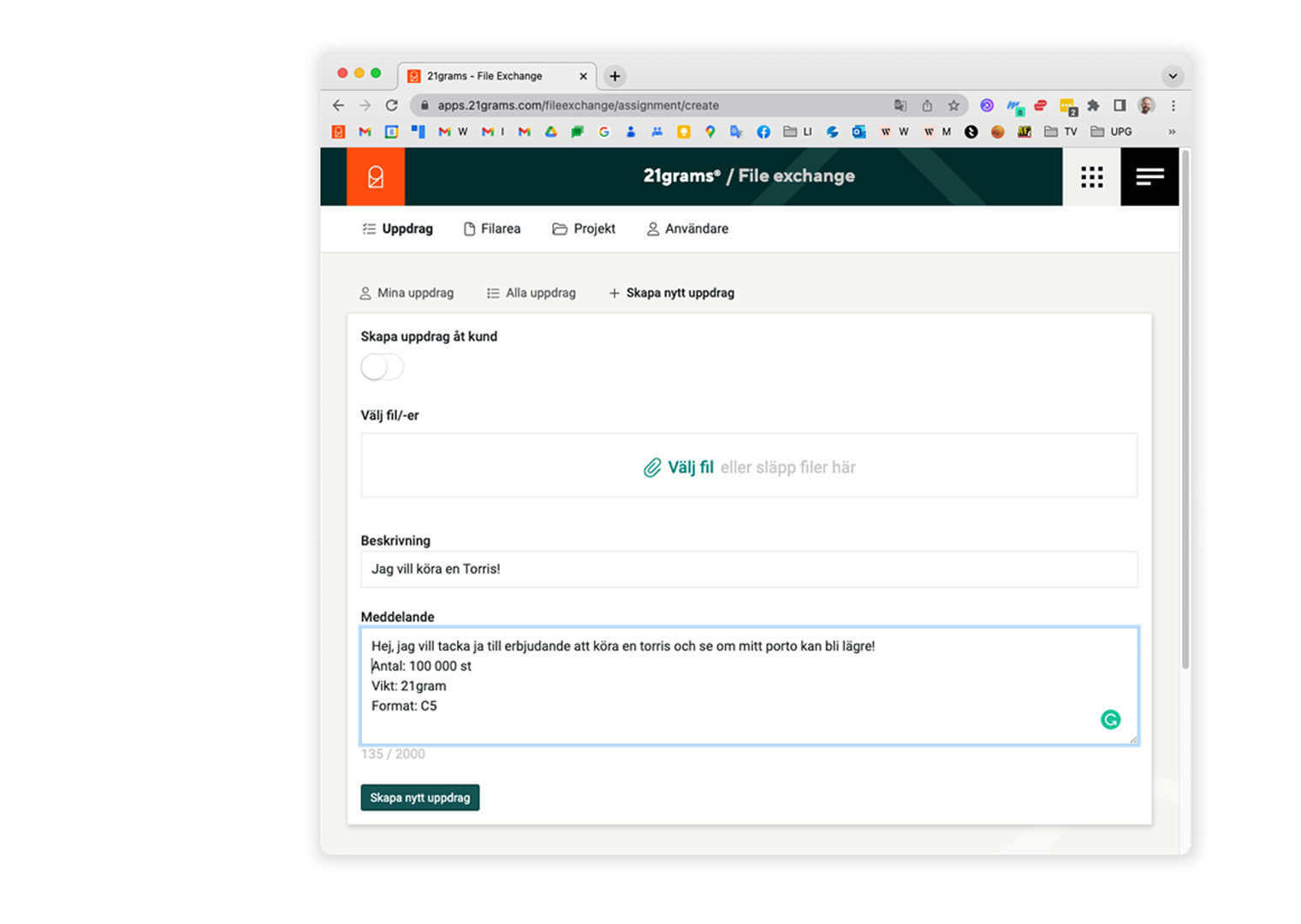Reload the page with refresh icon
Screen dimensions: 1301x924
click(391, 105)
